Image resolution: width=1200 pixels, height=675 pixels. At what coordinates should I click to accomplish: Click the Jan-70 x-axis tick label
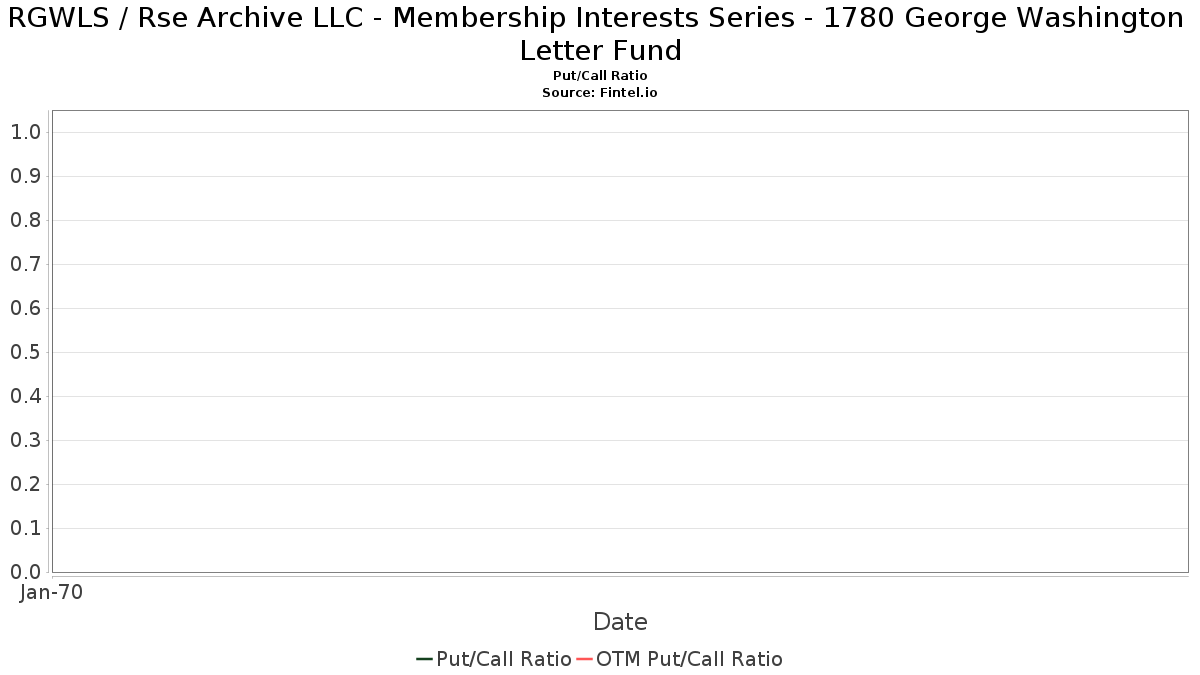click(52, 592)
